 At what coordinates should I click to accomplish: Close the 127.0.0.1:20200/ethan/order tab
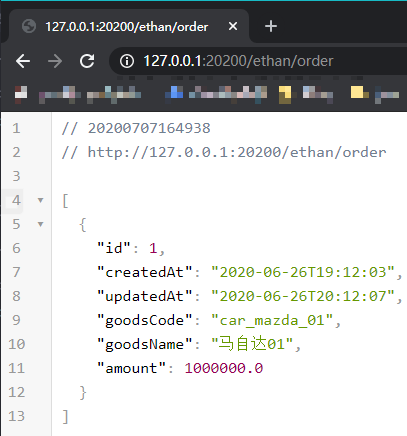[233, 26]
